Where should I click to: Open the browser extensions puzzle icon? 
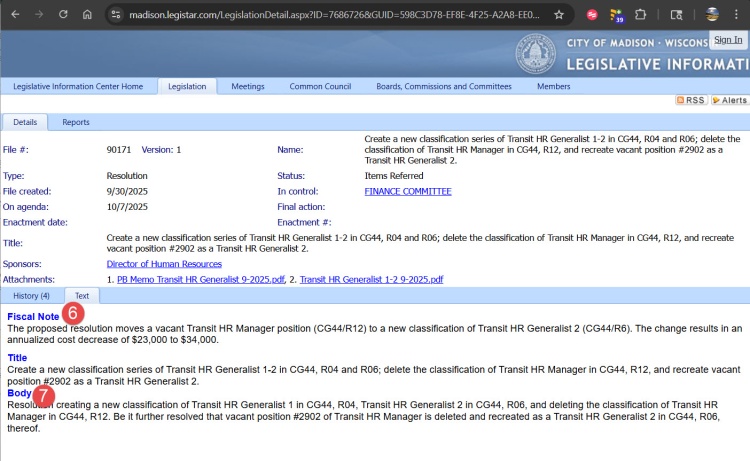(640, 15)
